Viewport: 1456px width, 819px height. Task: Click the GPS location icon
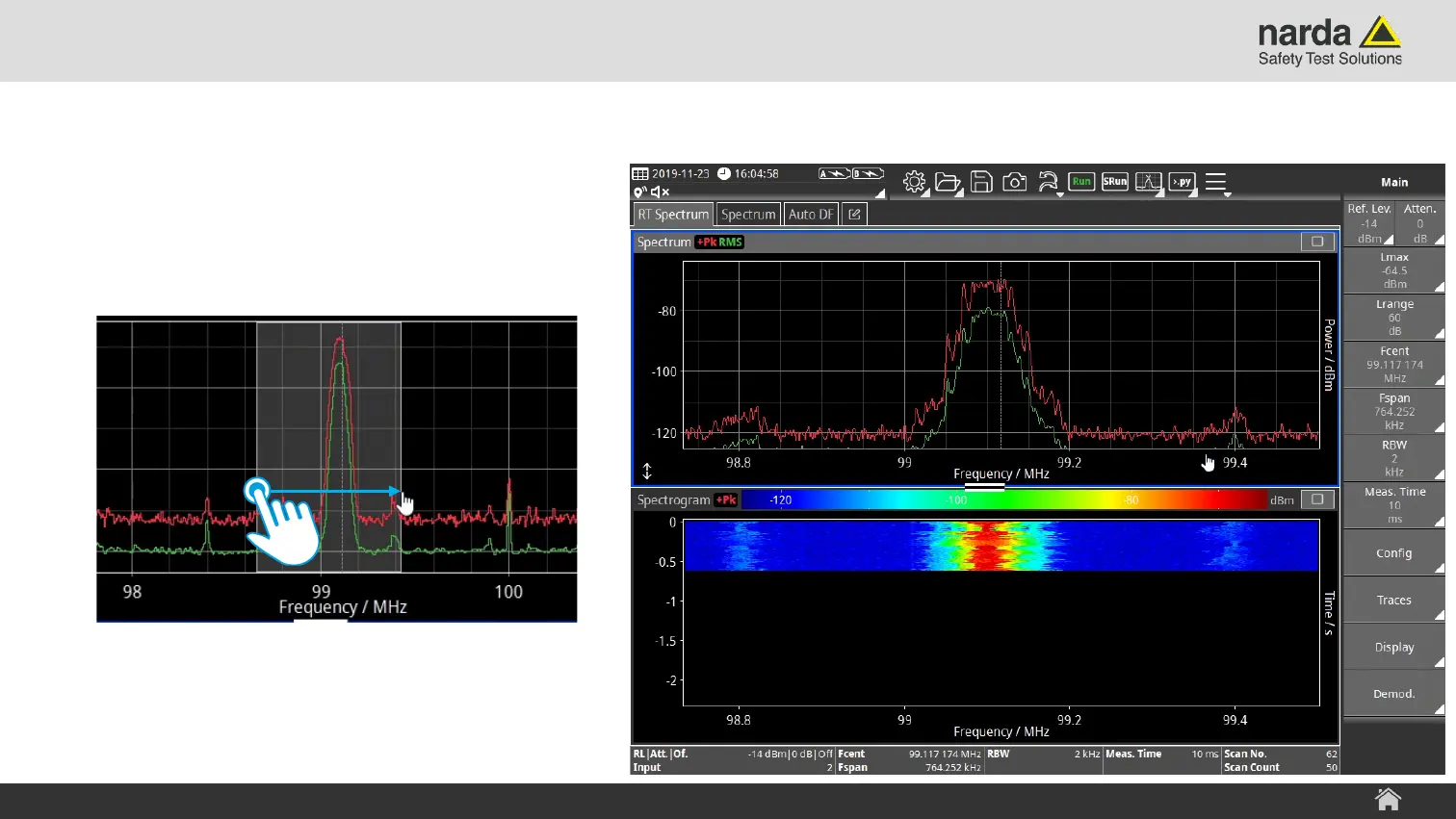click(x=639, y=192)
